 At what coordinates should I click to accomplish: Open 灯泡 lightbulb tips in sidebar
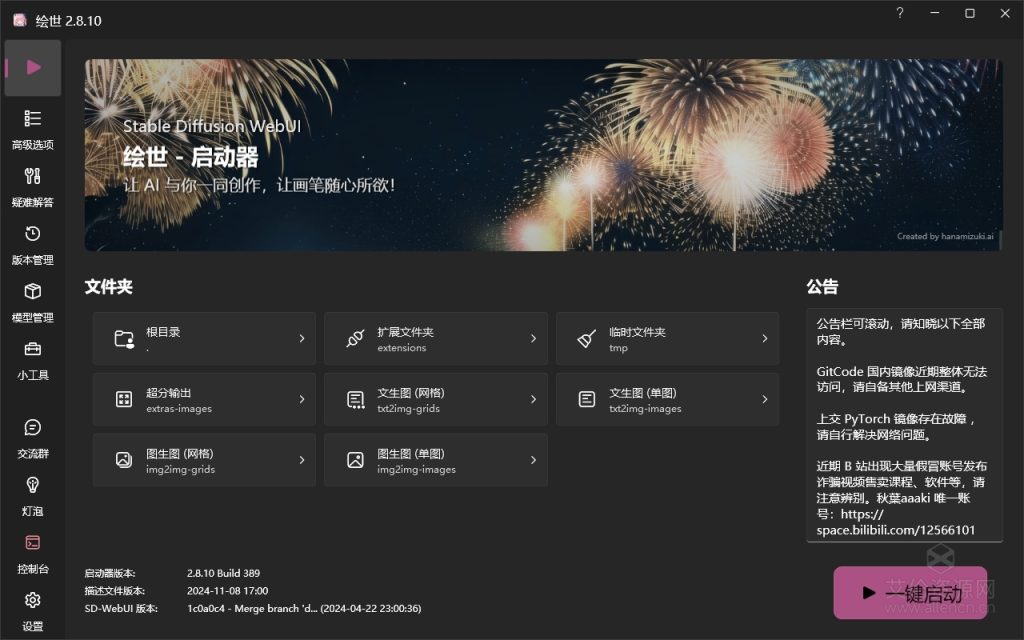(33, 496)
